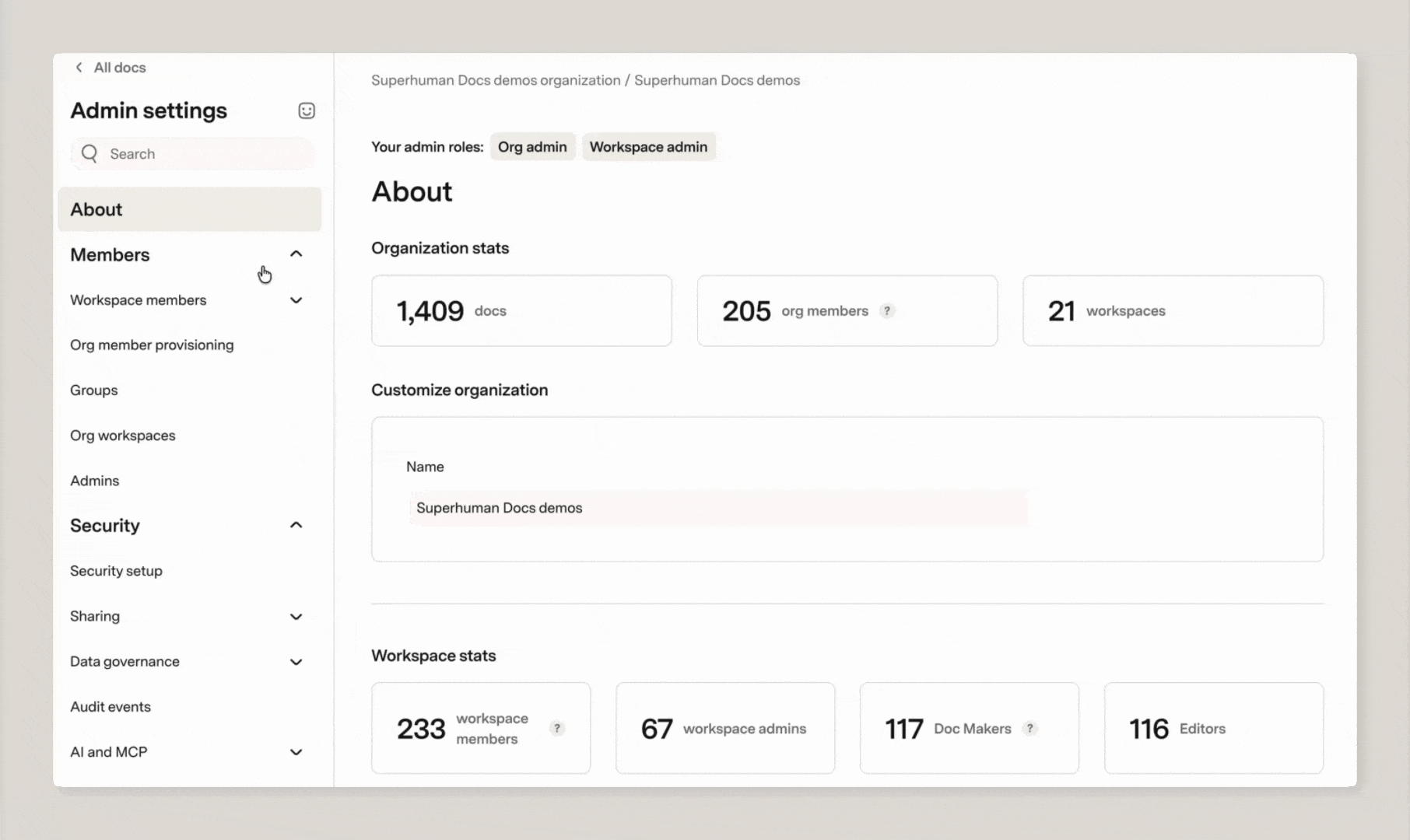This screenshot has width=1410, height=840.
Task: Open AI and MCP item
Action: [x=108, y=752]
